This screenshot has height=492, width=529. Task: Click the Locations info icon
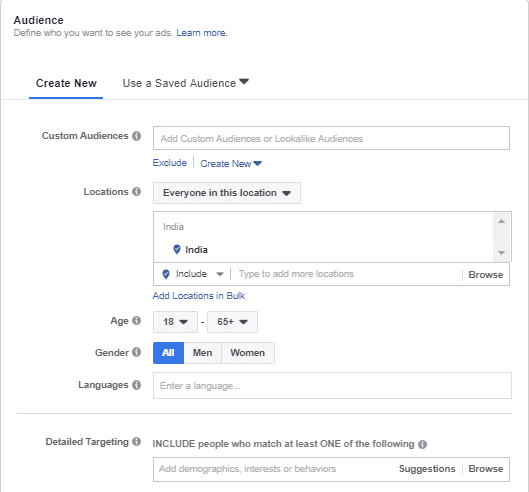(x=136, y=192)
